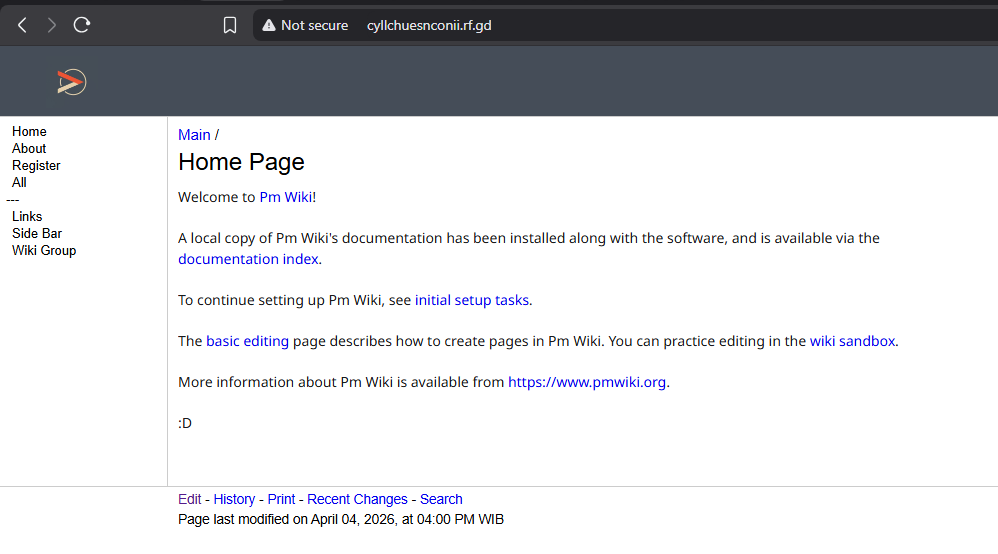Click the Not secure label text
This screenshot has height=554, width=998.
click(314, 25)
